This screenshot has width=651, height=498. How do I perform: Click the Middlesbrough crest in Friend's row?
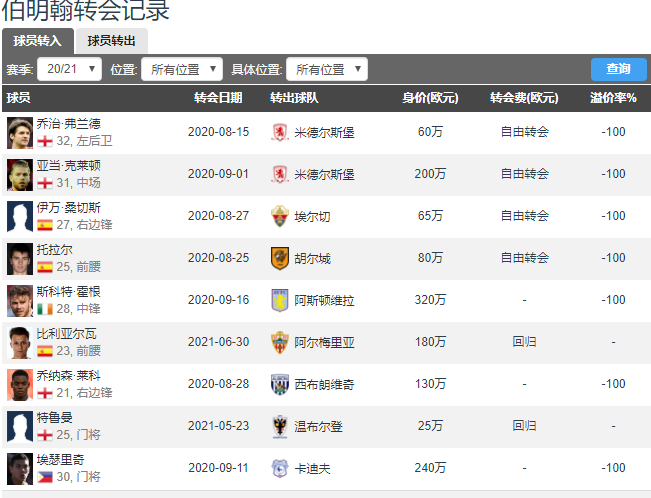tap(279, 132)
